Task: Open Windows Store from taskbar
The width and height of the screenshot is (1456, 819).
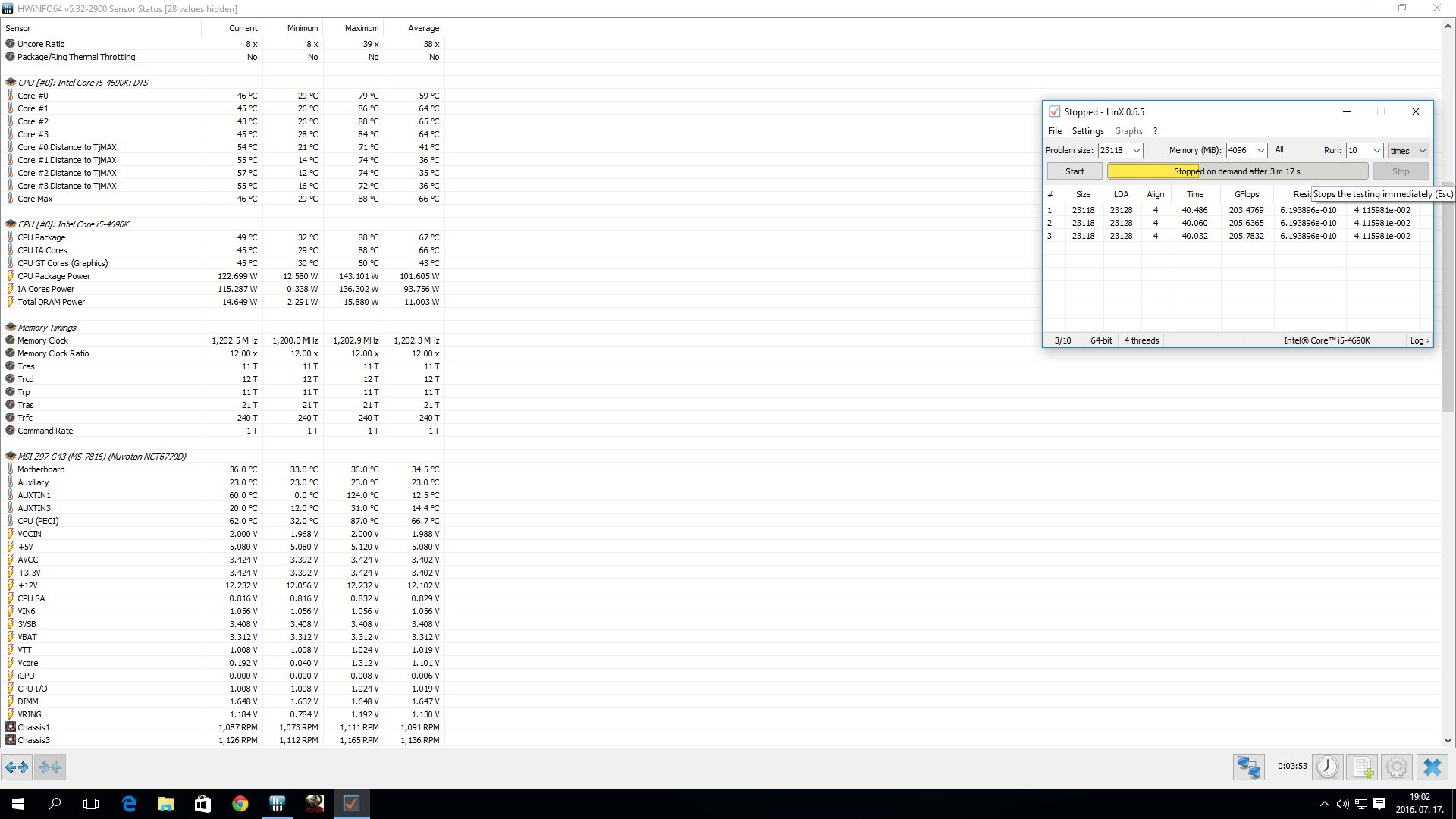Action: click(202, 804)
